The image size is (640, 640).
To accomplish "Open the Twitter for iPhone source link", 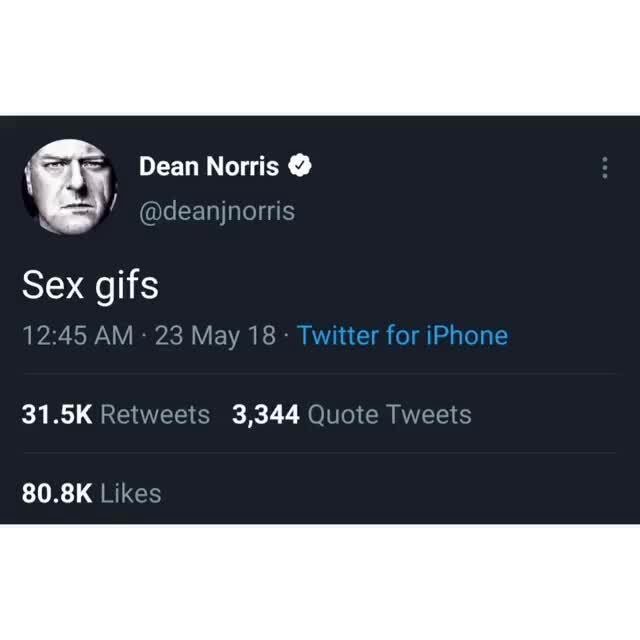I will tap(402, 336).
